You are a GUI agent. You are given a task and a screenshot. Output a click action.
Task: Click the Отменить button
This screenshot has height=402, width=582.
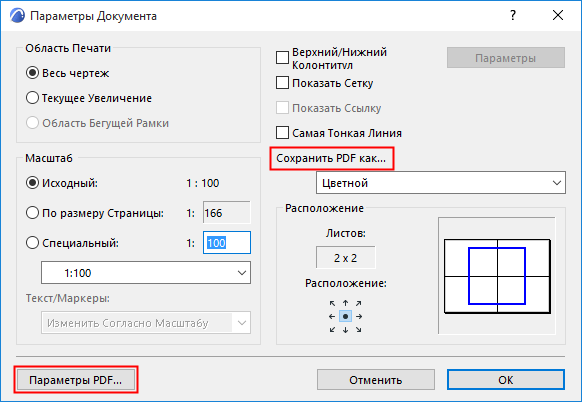tap(376, 380)
